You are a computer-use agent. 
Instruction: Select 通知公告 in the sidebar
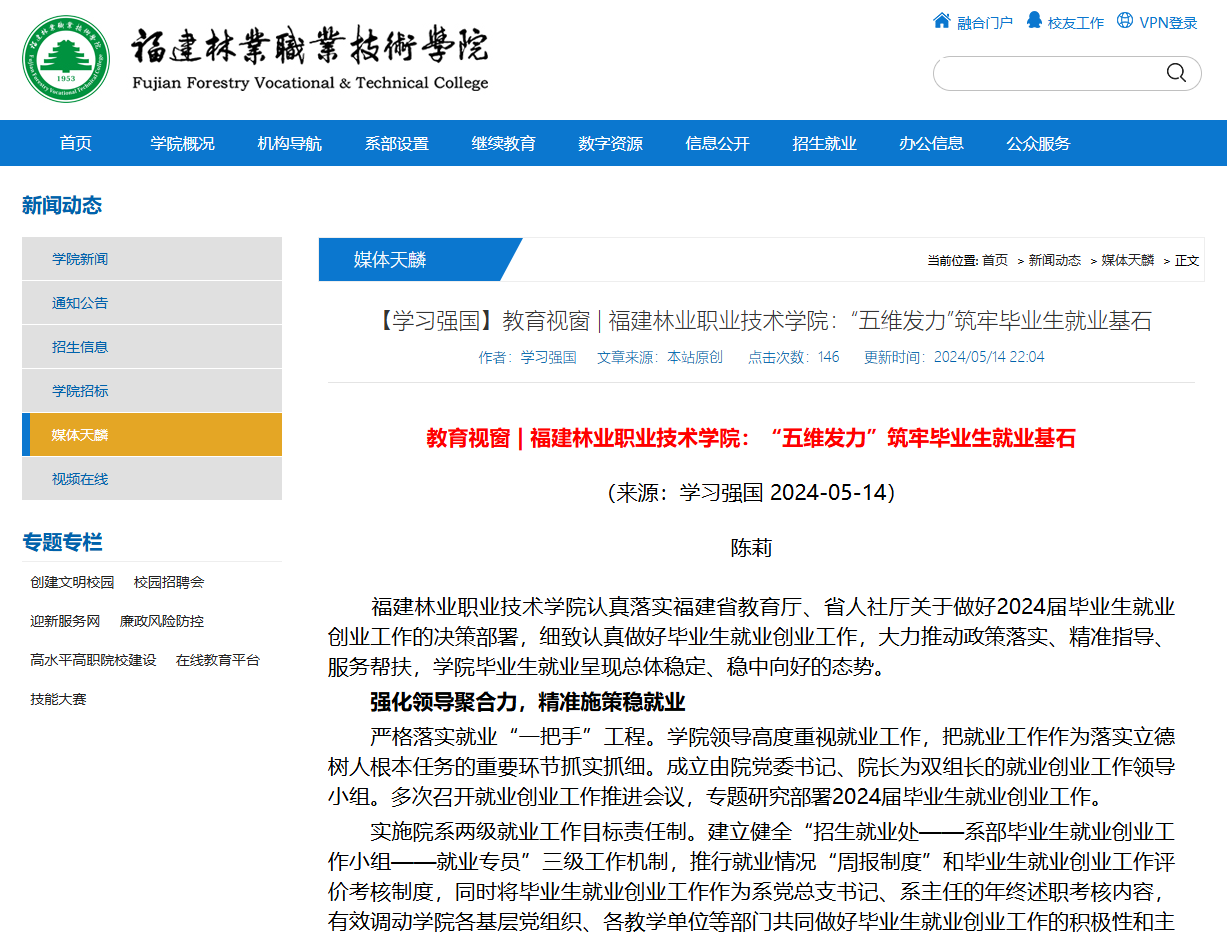point(80,303)
